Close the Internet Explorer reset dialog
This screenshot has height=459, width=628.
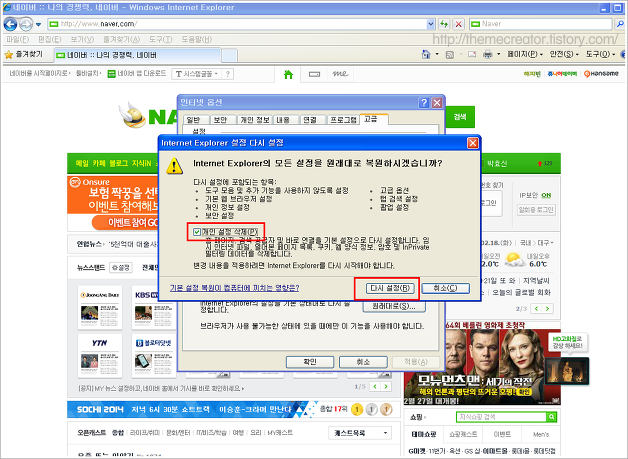(x=473, y=143)
